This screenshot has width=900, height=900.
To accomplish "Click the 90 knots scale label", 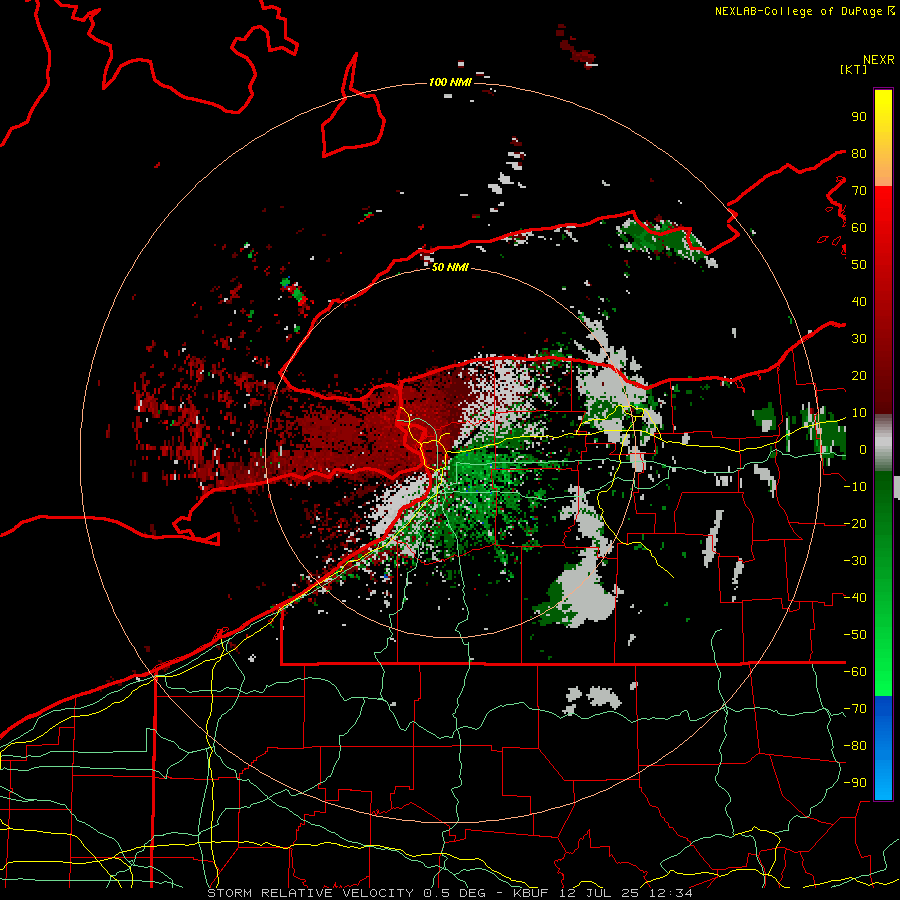I will tap(859, 117).
